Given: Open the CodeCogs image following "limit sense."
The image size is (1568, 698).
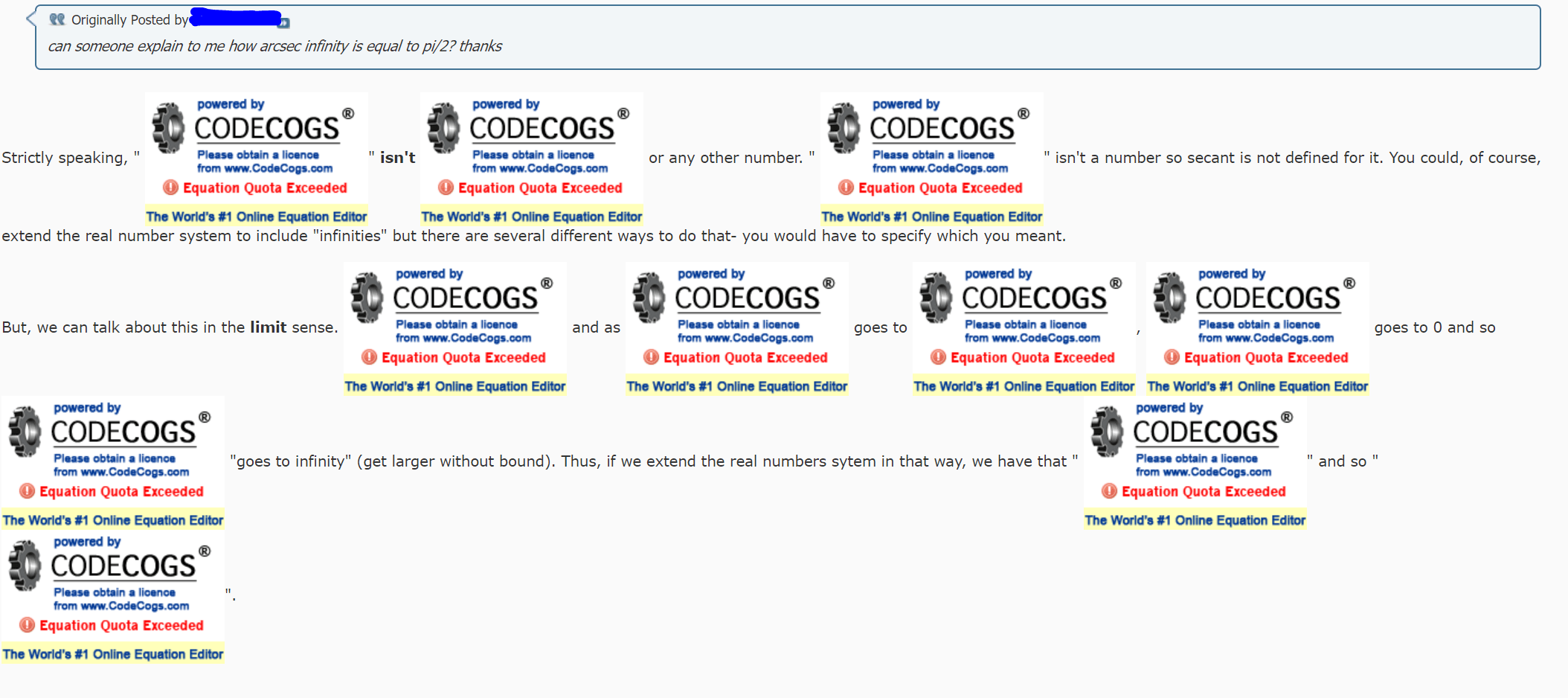Looking at the screenshot, I should pos(455,329).
